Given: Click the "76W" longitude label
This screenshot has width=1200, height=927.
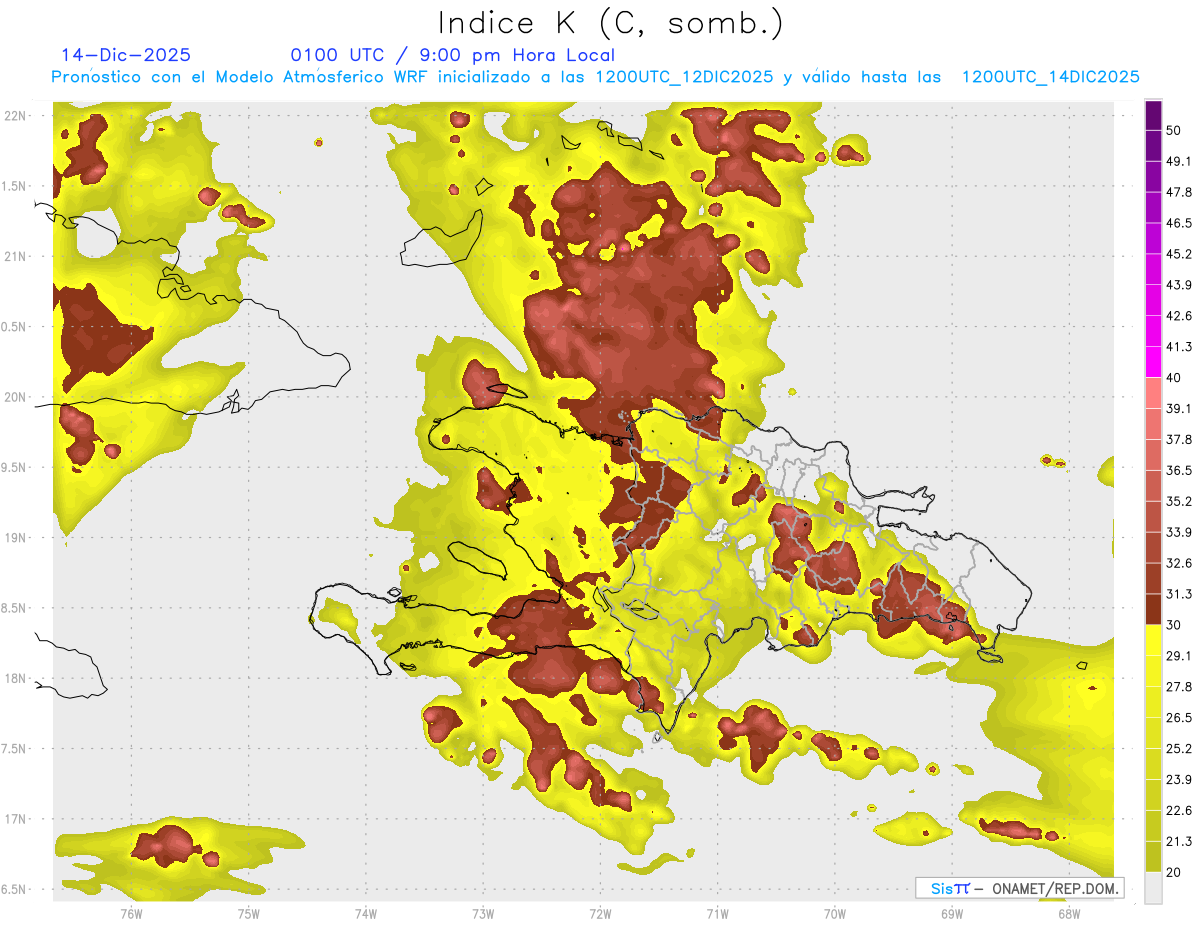Looking at the screenshot, I should [x=130, y=914].
